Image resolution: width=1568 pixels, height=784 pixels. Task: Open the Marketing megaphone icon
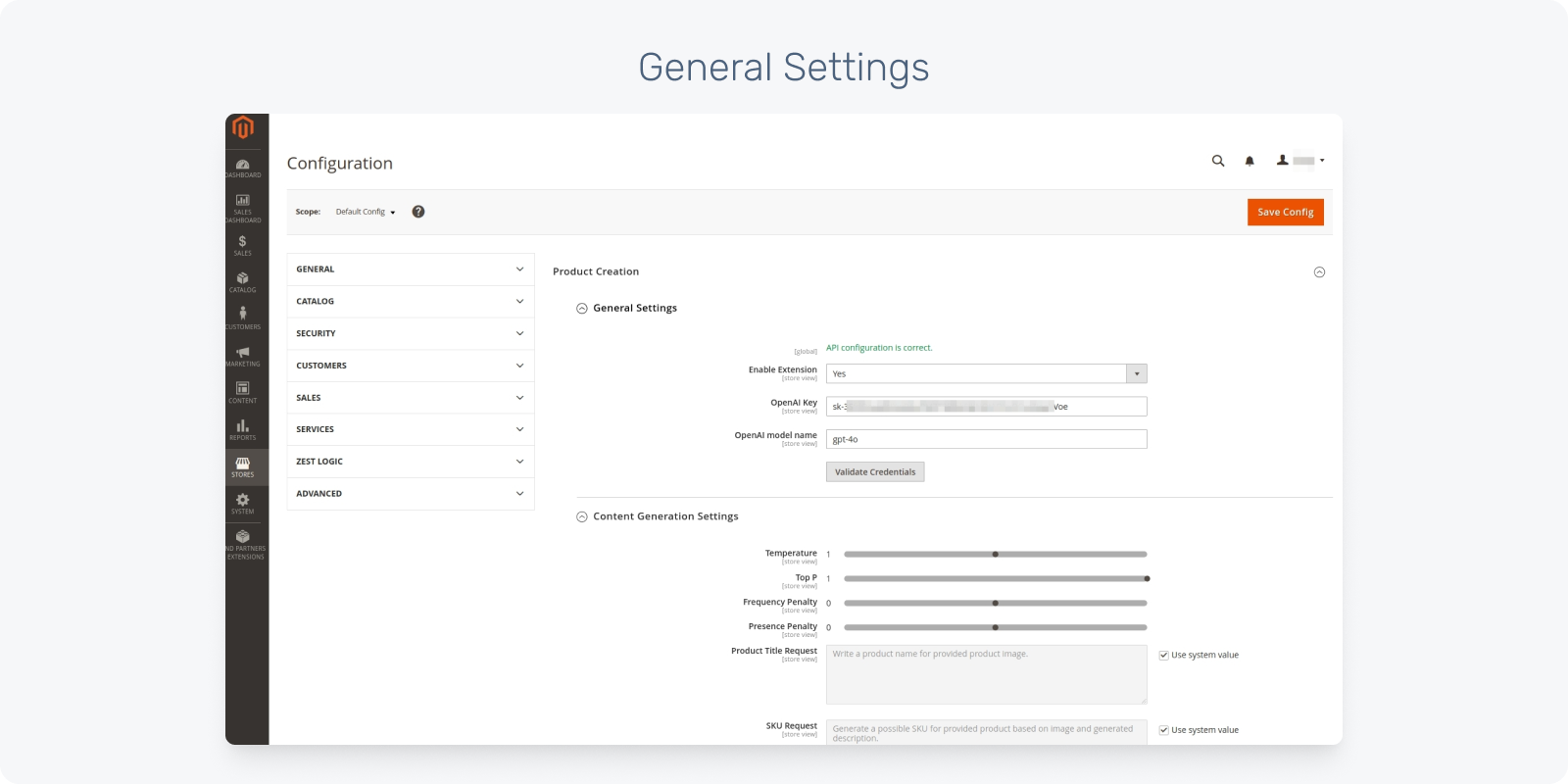242,356
